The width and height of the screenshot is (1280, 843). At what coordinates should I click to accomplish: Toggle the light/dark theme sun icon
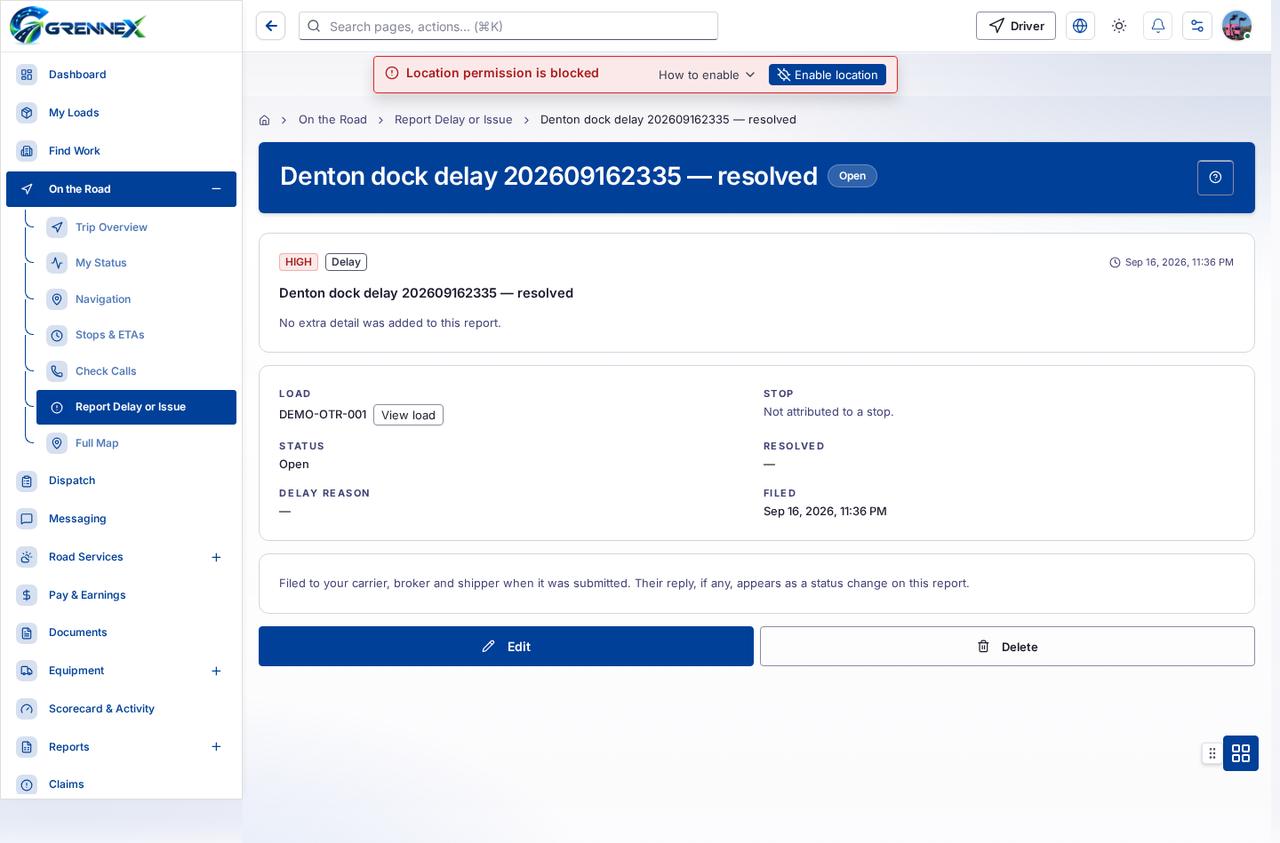(x=1119, y=26)
